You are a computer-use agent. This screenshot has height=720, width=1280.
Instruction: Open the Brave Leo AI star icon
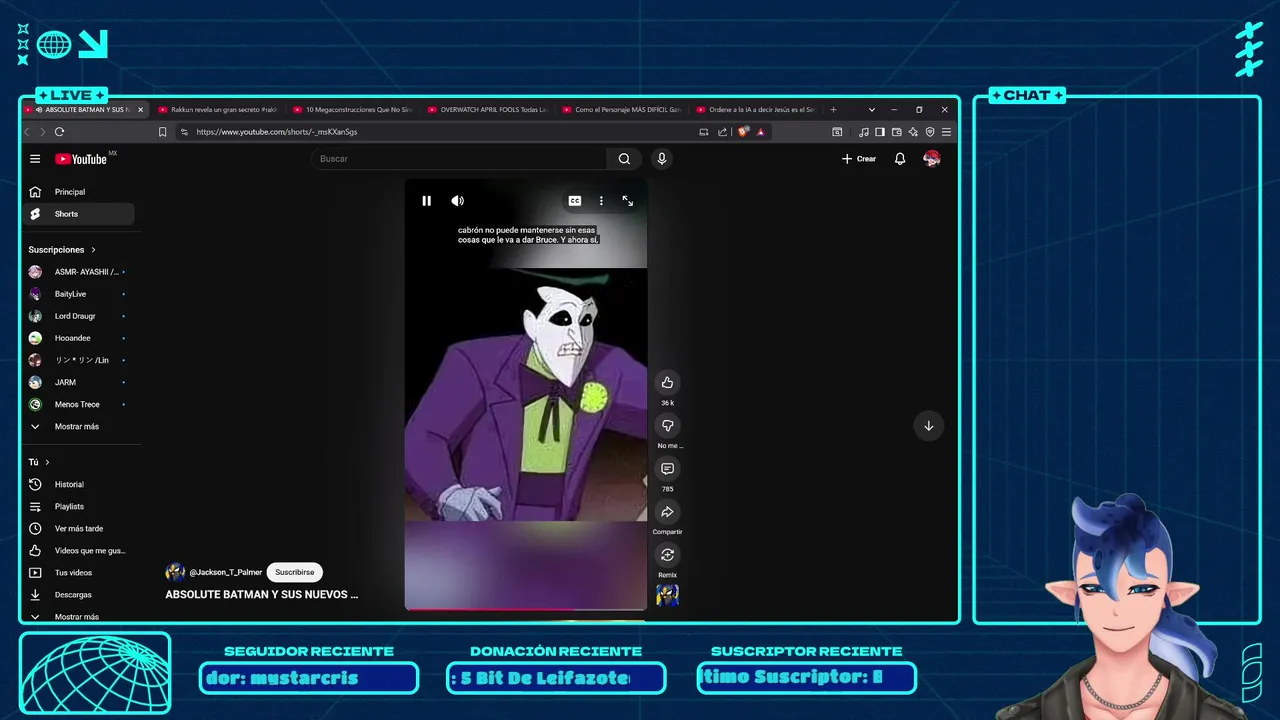(913, 131)
